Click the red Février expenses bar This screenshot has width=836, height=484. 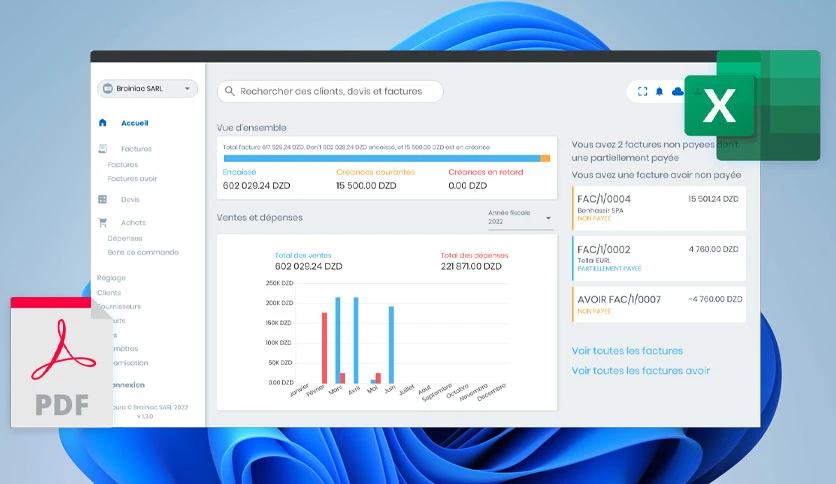(x=324, y=348)
